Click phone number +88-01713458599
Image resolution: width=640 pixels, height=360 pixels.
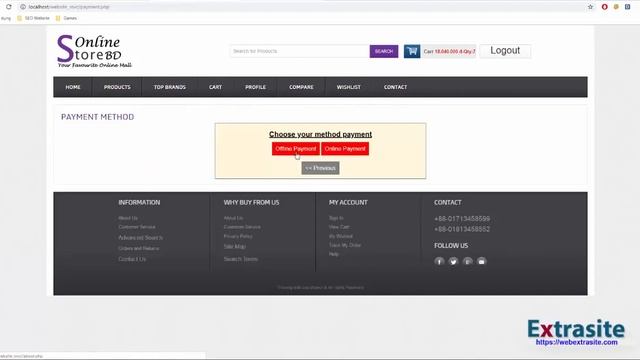coord(462,219)
